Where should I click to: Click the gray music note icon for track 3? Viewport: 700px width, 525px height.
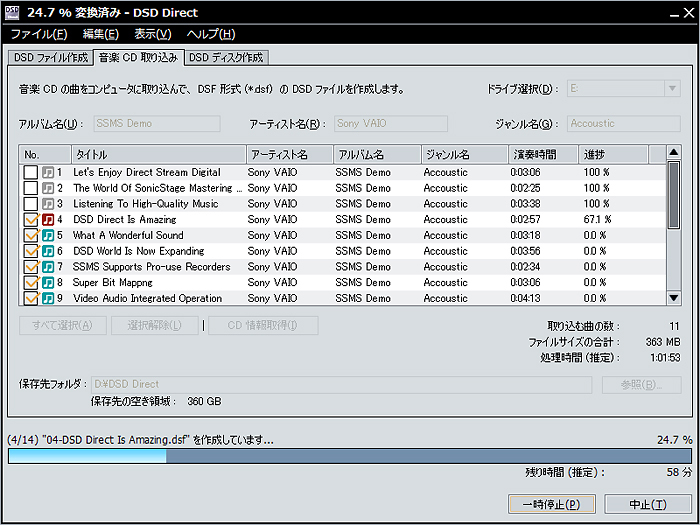(x=47, y=204)
